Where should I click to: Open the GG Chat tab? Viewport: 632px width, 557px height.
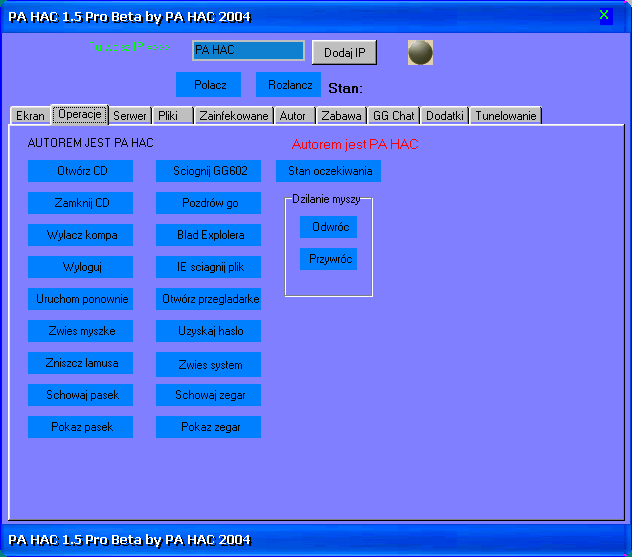394,116
